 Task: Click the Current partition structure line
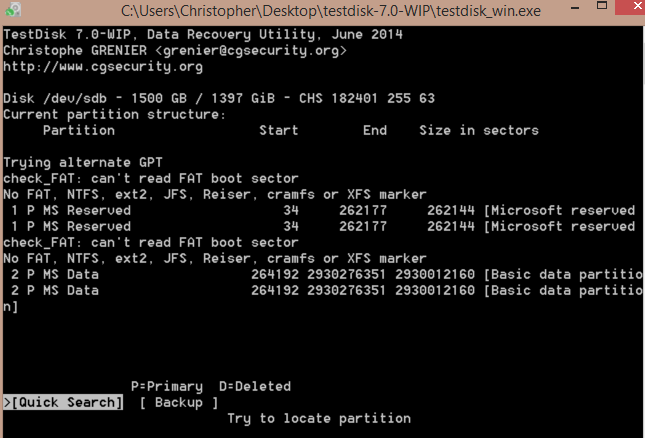click(115, 114)
